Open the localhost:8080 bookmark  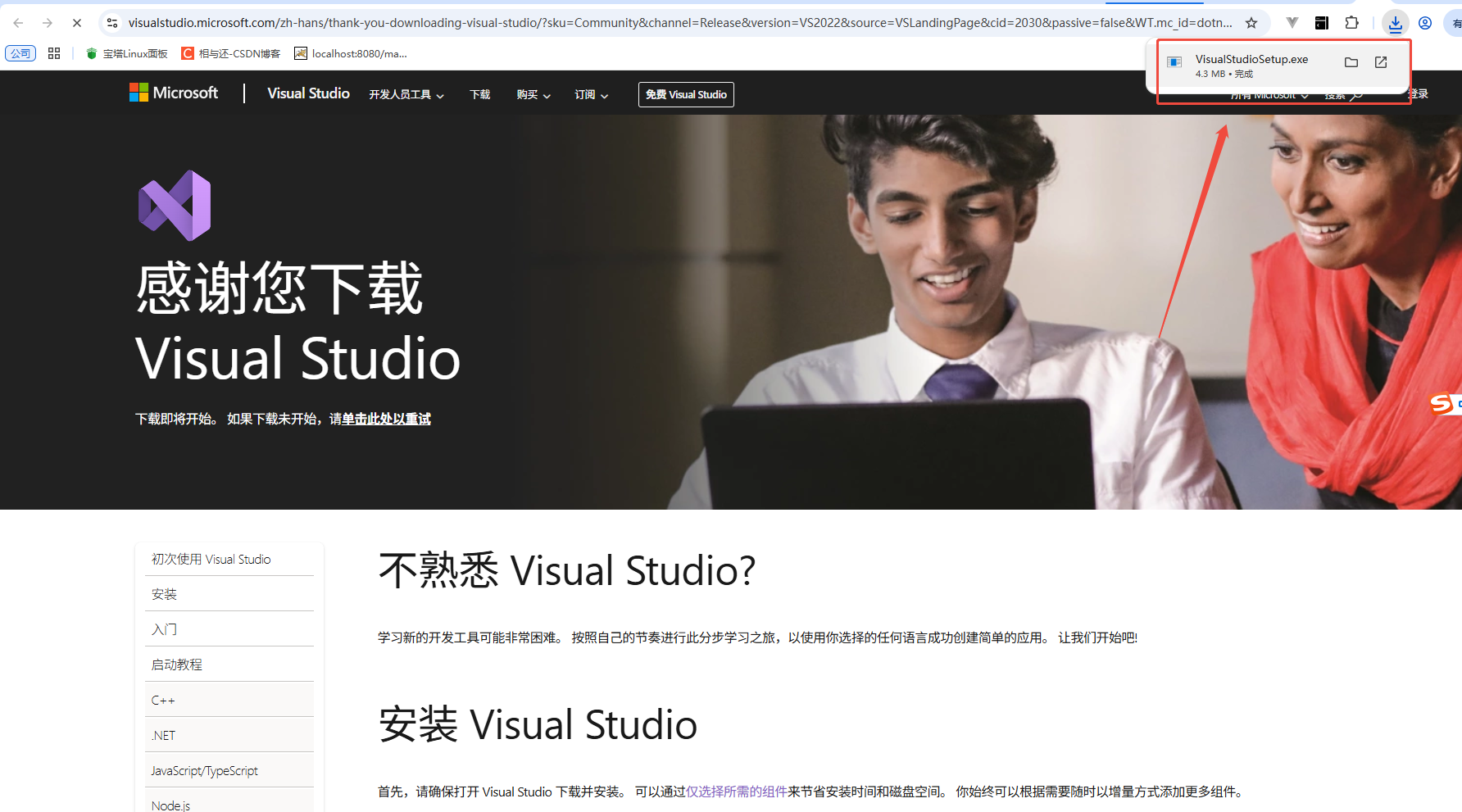[351, 53]
